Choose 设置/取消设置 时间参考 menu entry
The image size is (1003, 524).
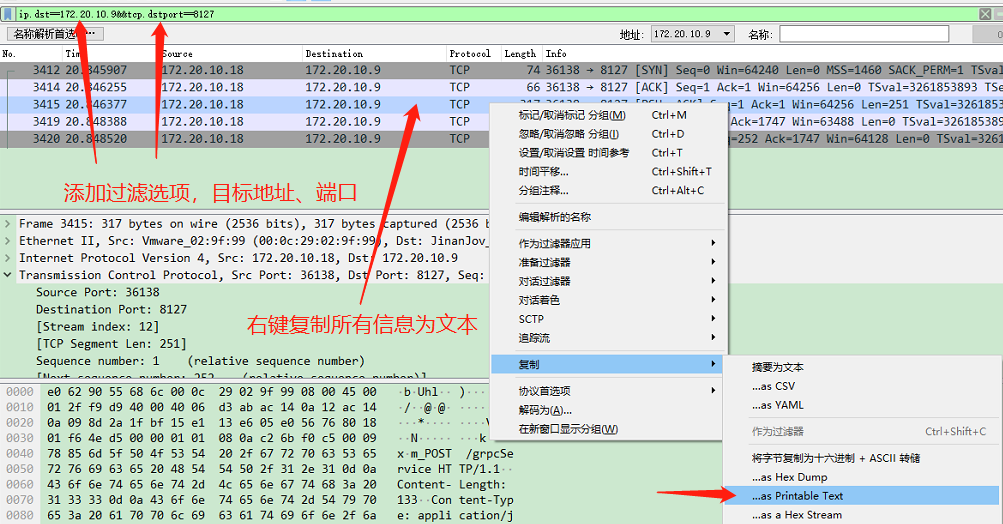click(608, 153)
